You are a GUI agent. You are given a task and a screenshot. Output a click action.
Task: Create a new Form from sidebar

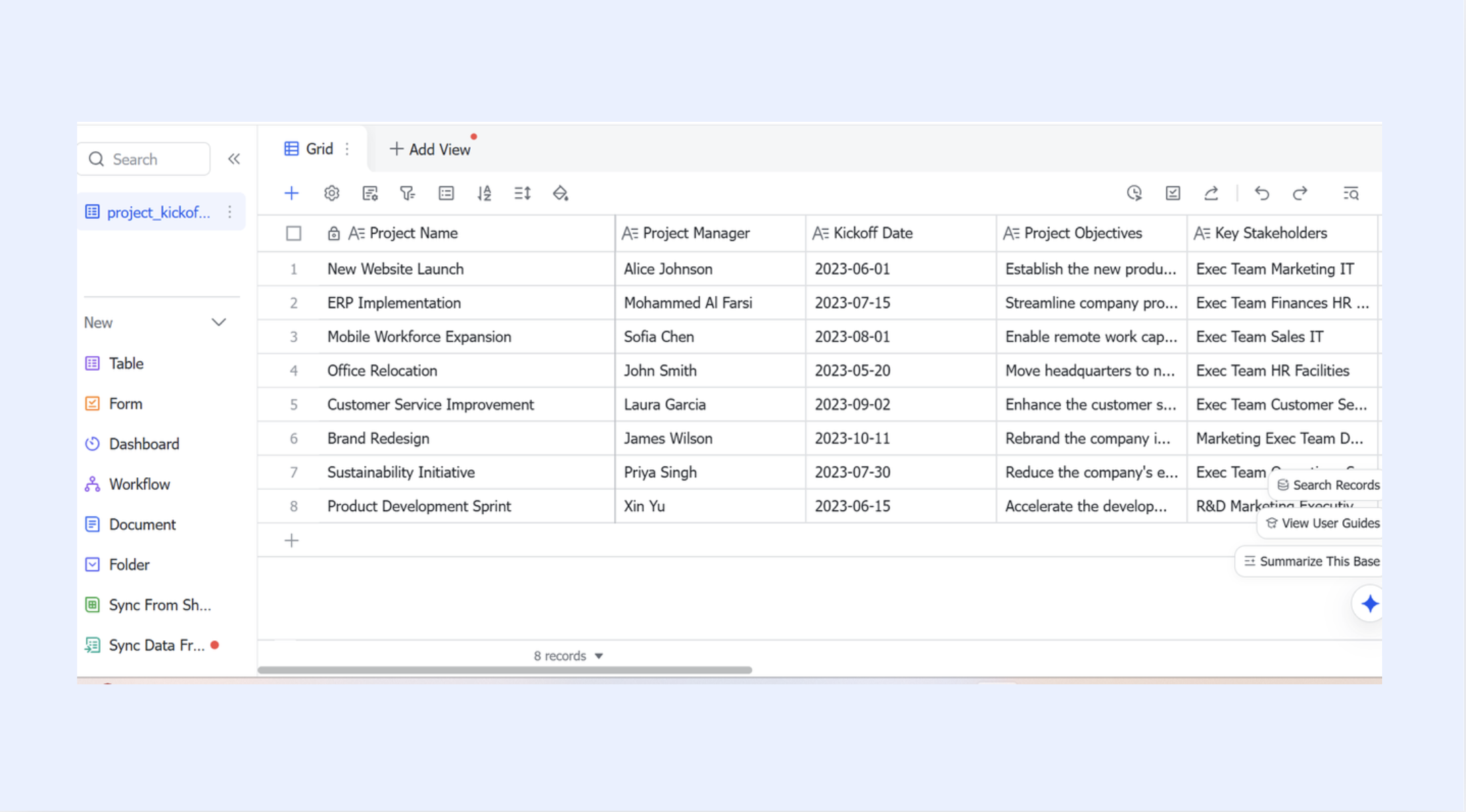click(x=114, y=404)
